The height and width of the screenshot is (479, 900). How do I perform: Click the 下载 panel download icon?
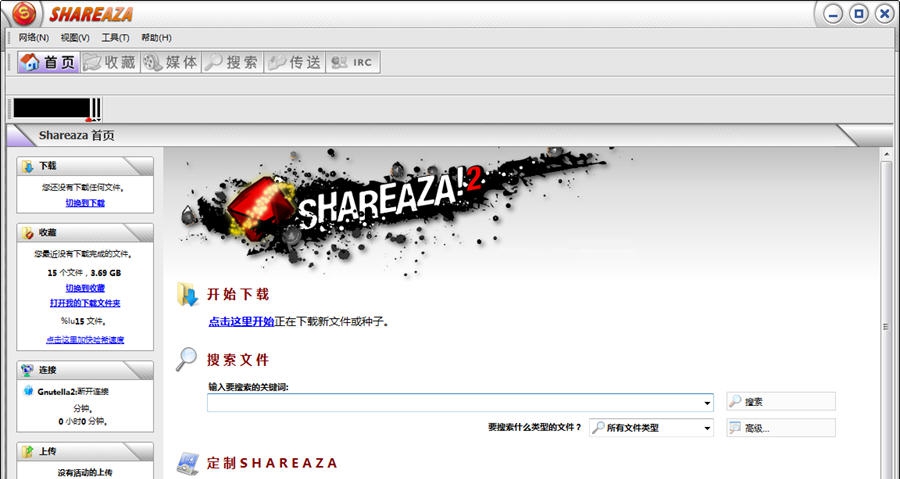pyautogui.click(x=28, y=166)
